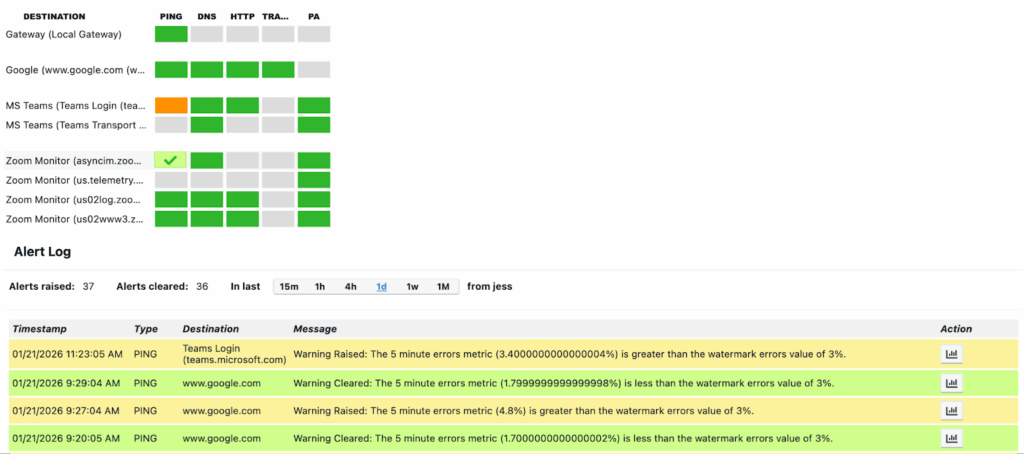The image size is (1024, 454).
Task: Sort alerts by Type column
Action: [x=146, y=329]
